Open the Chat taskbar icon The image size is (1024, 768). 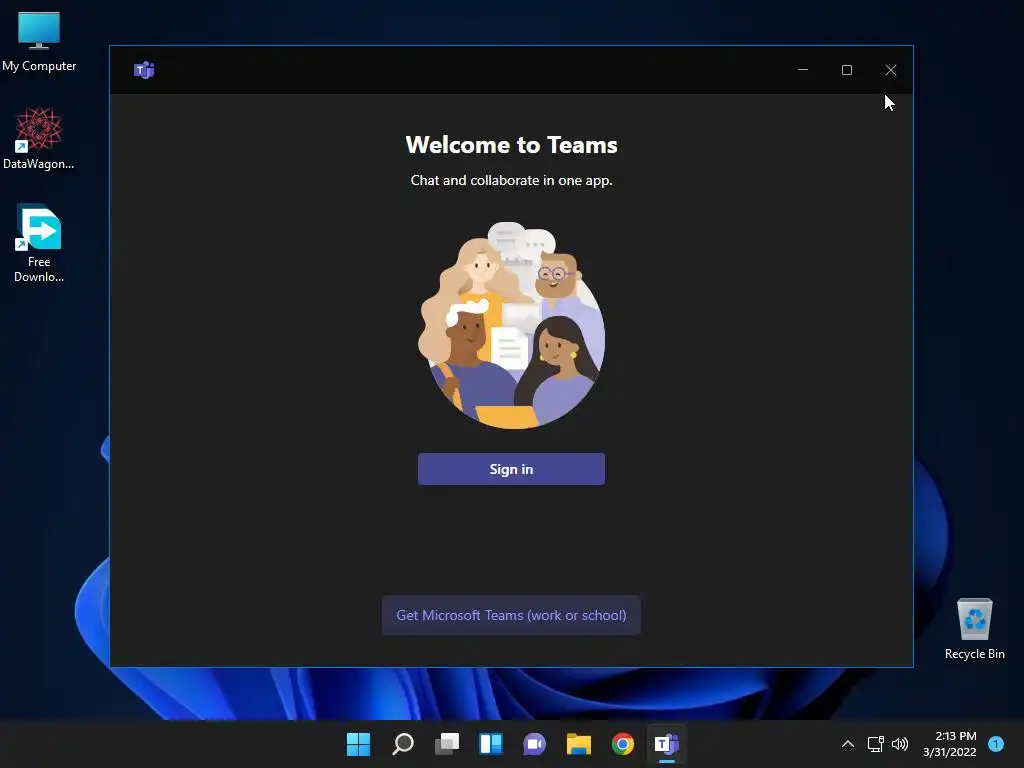pyautogui.click(x=534, y=744)
